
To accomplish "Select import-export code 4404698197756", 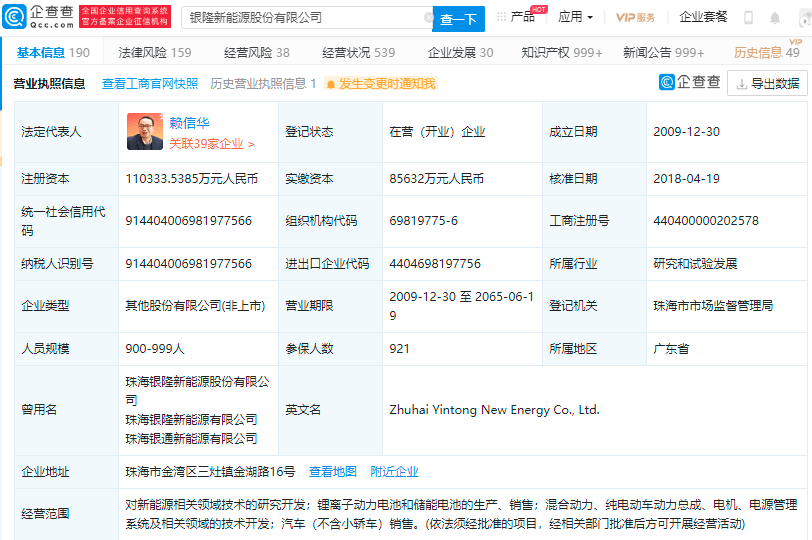I will pyautogui.click(x=435, y=264).
